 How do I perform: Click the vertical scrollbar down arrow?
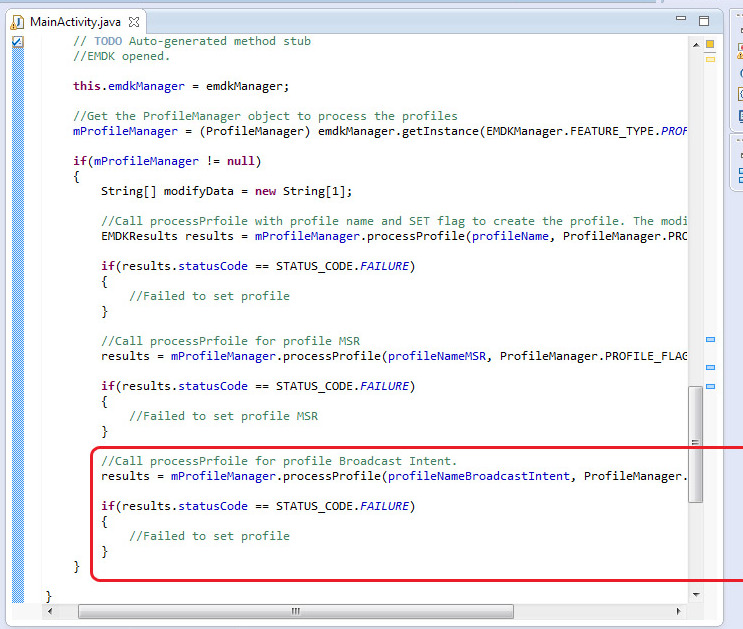(696, 595)
